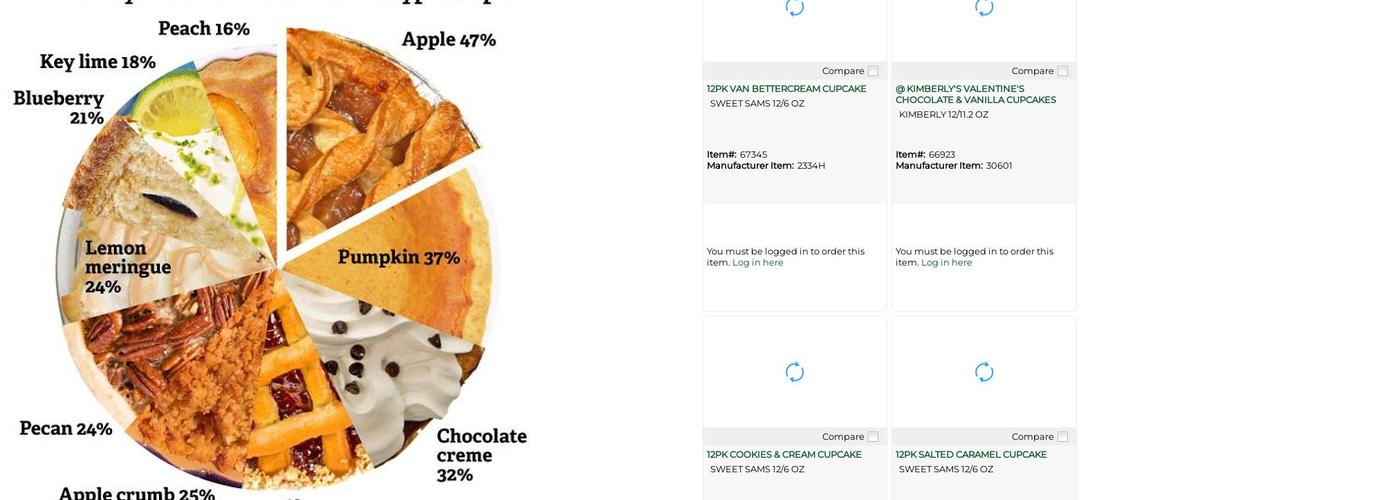Check Compare for 12PK Van Bettercream Cupcake
1400x500 pixels.
click(873, 71)
